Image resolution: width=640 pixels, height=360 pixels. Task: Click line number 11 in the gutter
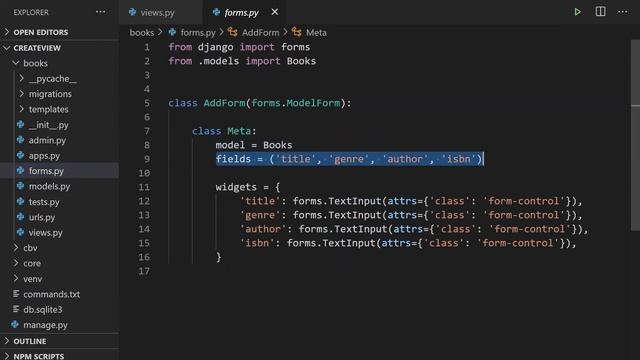(x=144, y=187)
